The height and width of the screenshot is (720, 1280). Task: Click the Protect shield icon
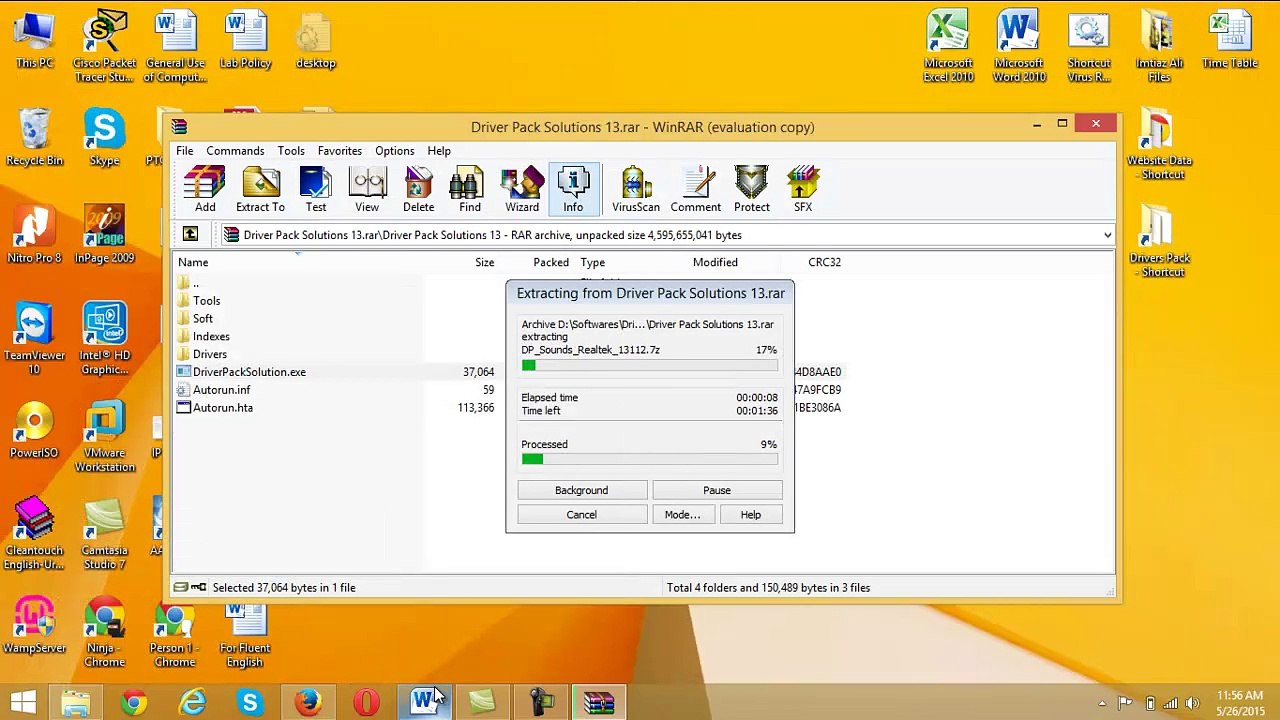(x=752, y=190)
